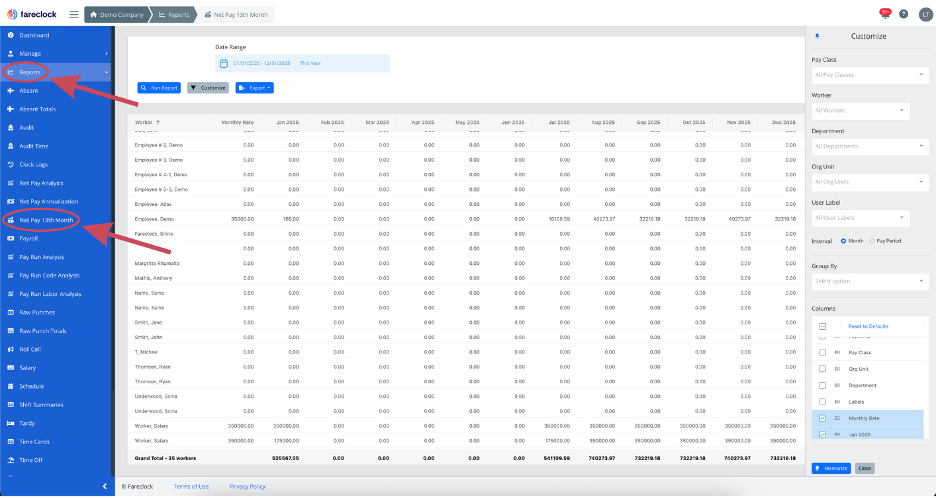Click the pin icon in Customize panel

tap(817, 36)
